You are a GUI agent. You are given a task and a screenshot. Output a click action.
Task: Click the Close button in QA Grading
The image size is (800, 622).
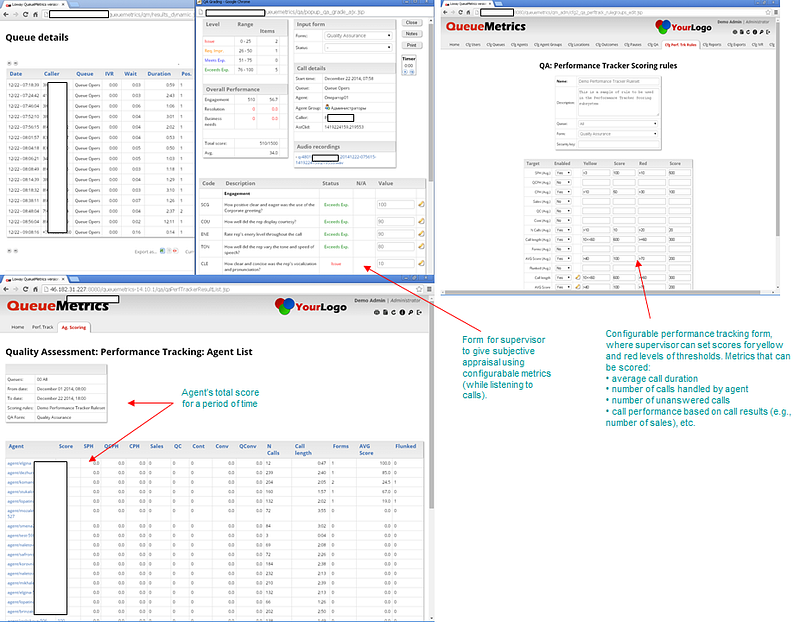click(412, 23)
